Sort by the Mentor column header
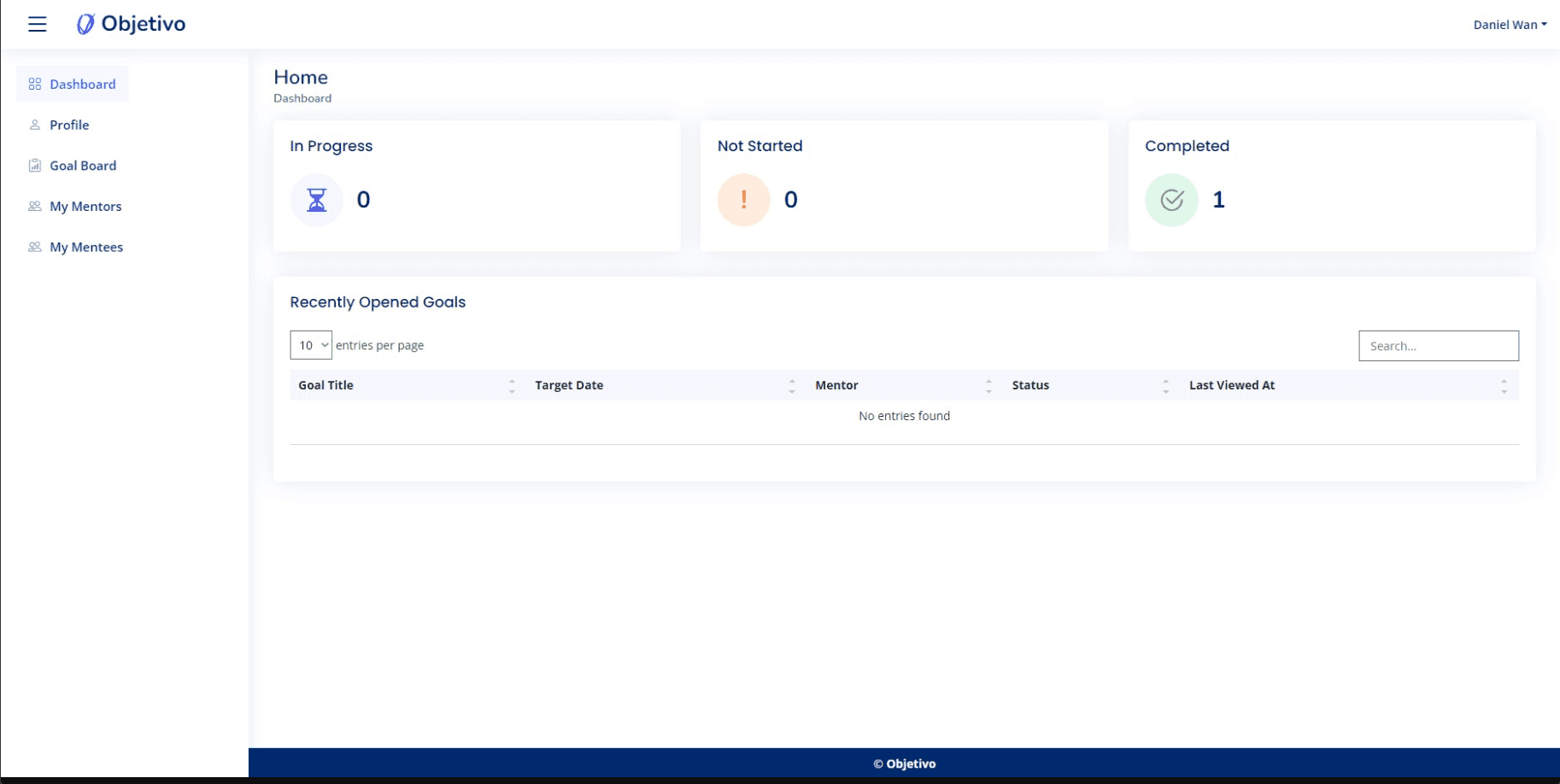The image size is (1560, 784). point(836,385)
